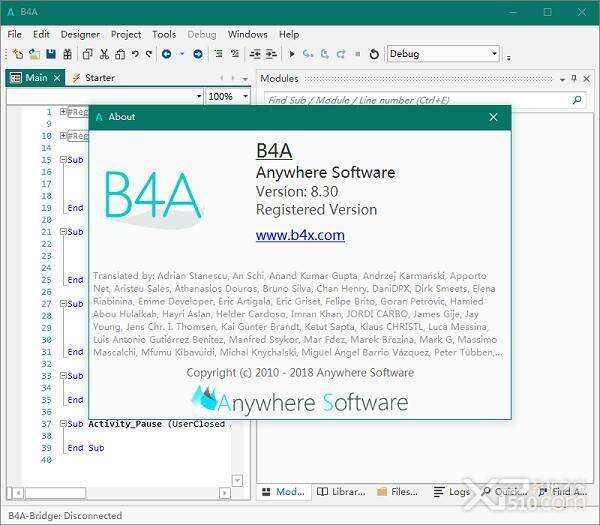Save the project with floppy icon

pos(51,54)
